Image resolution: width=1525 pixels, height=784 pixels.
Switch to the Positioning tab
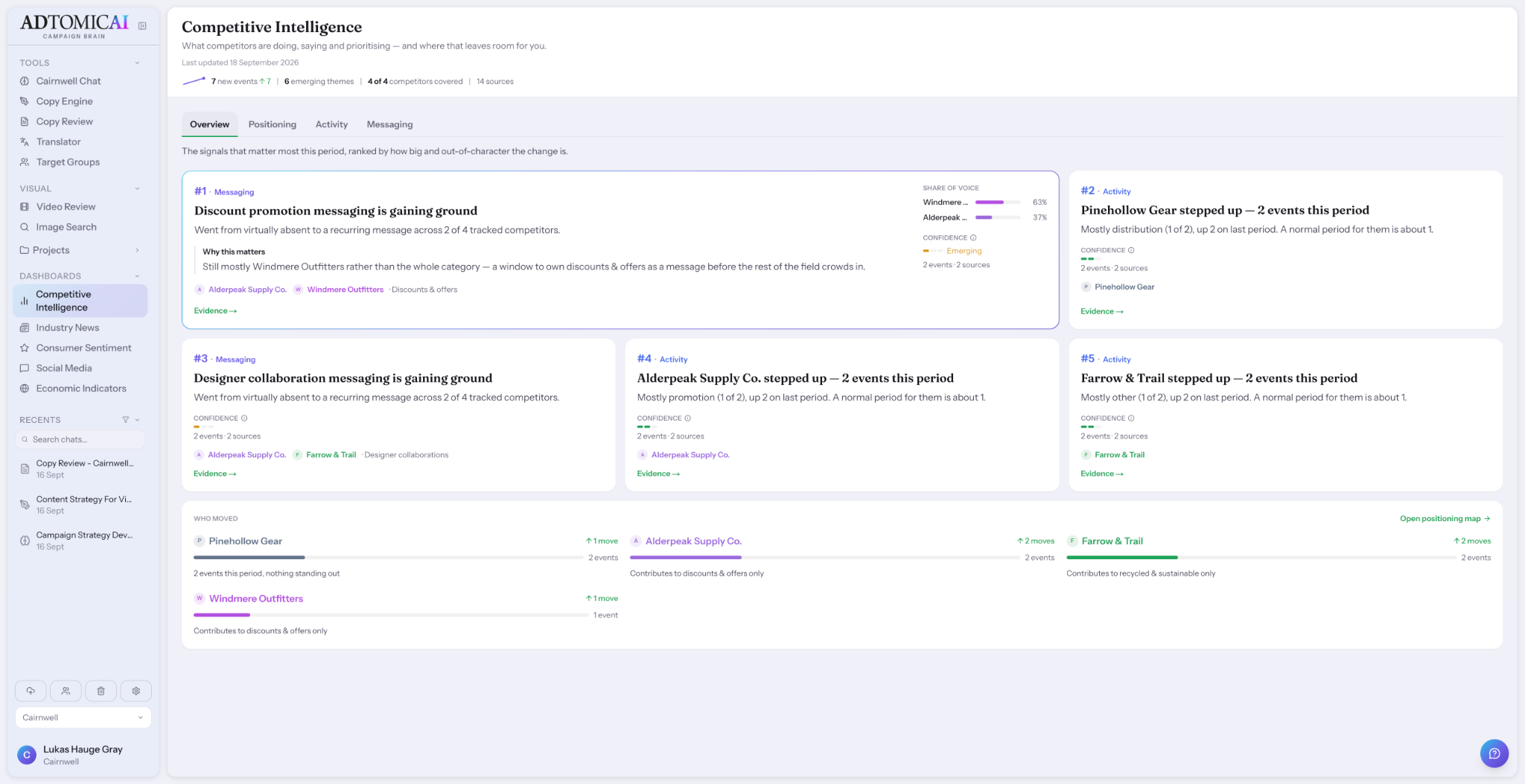[272, 124]
